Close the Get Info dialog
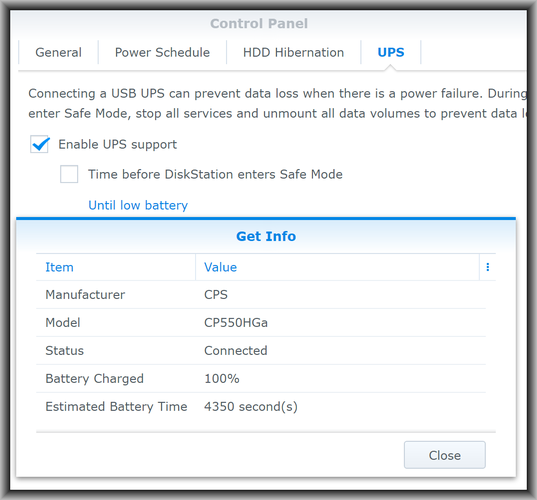The width and height of the screenshot is (537, 500). coord(445,455)
